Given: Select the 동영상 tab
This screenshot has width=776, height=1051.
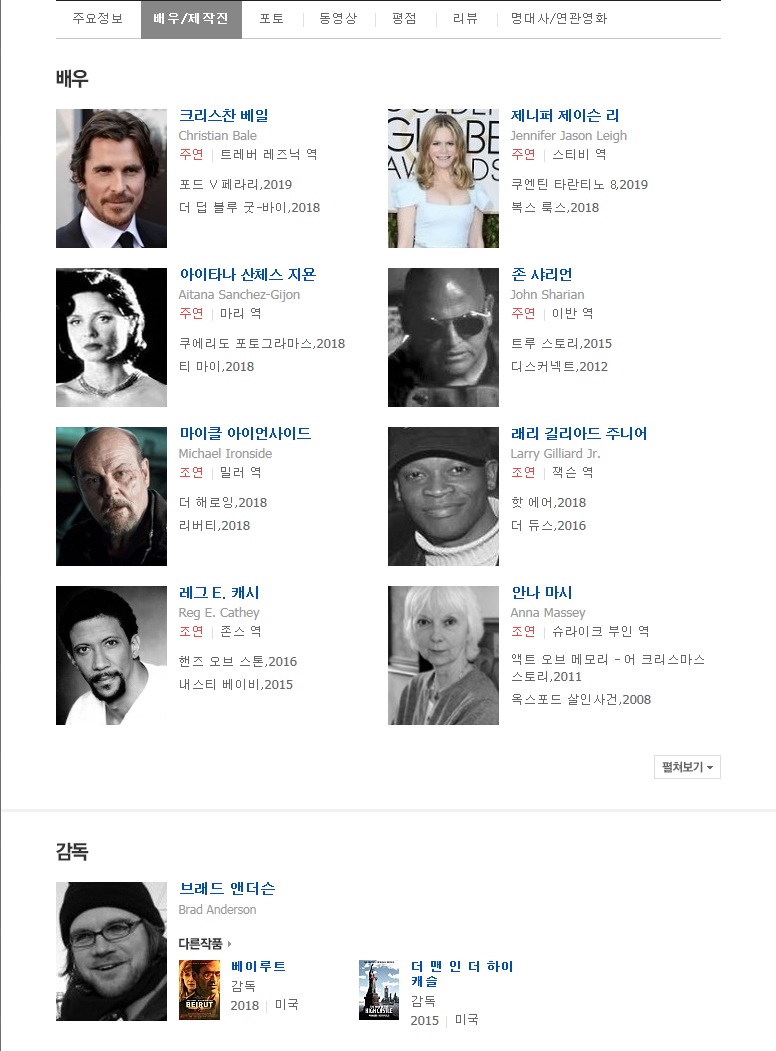Looking at the screenshot, I should [x=338, y=19].
